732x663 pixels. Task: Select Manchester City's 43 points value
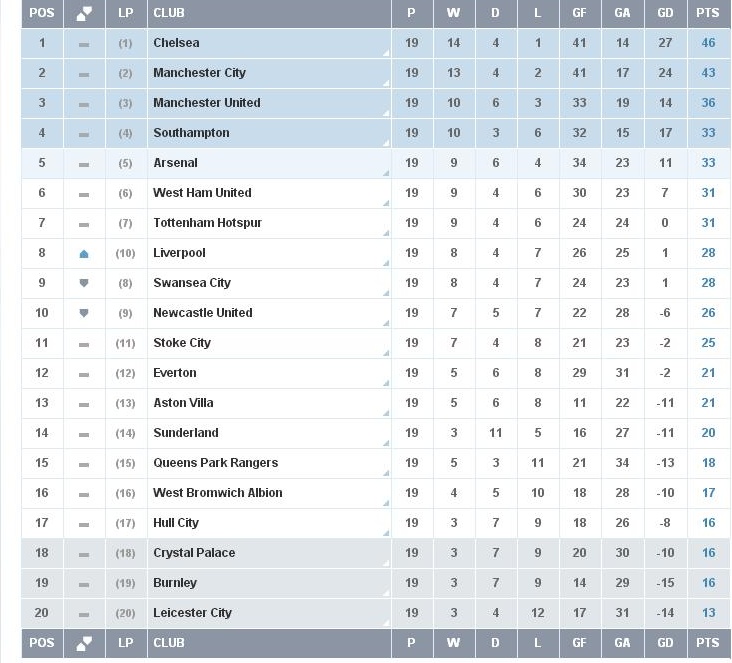point(708,73)
